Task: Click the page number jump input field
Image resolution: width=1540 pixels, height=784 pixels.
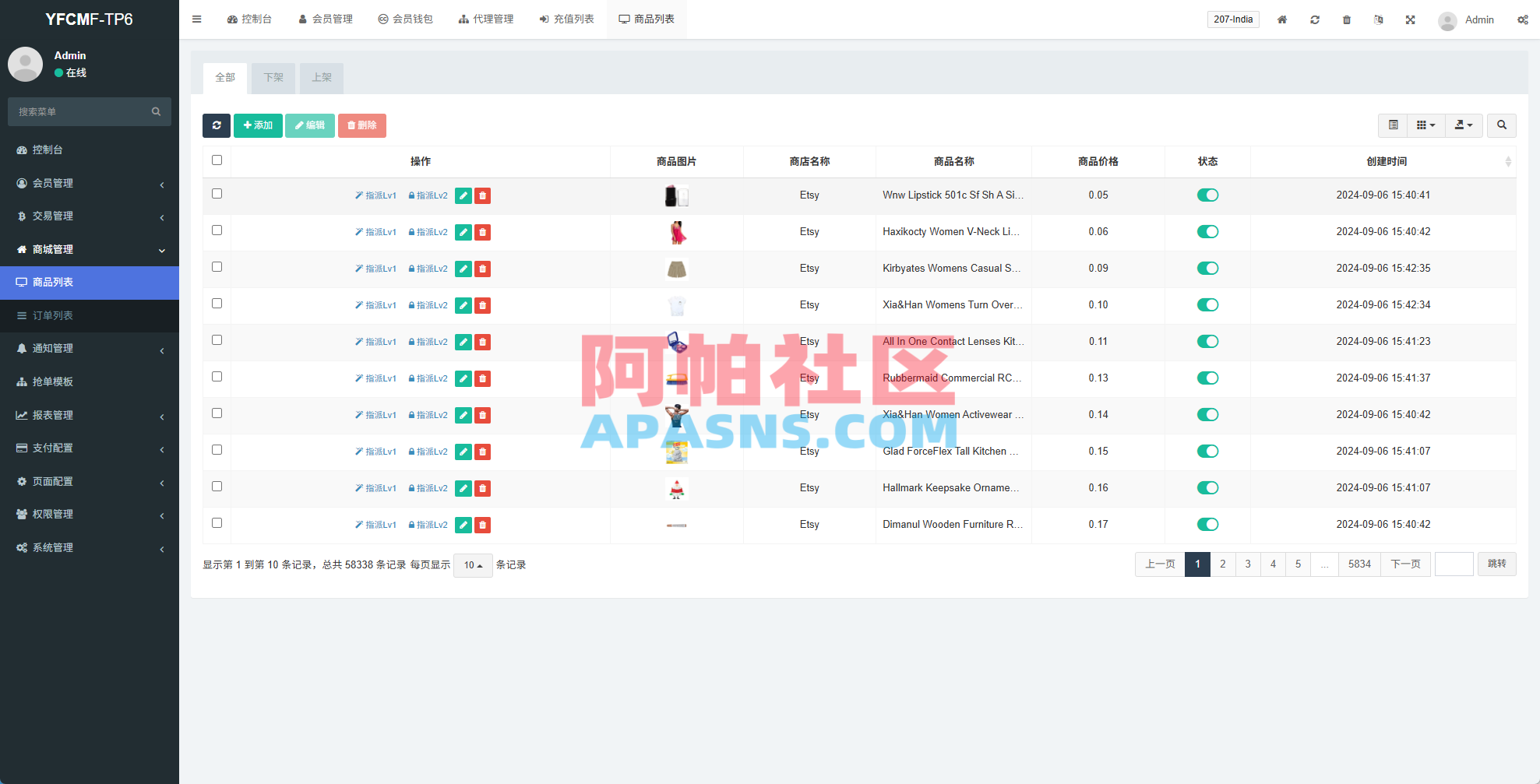Action: [1454, 564]
